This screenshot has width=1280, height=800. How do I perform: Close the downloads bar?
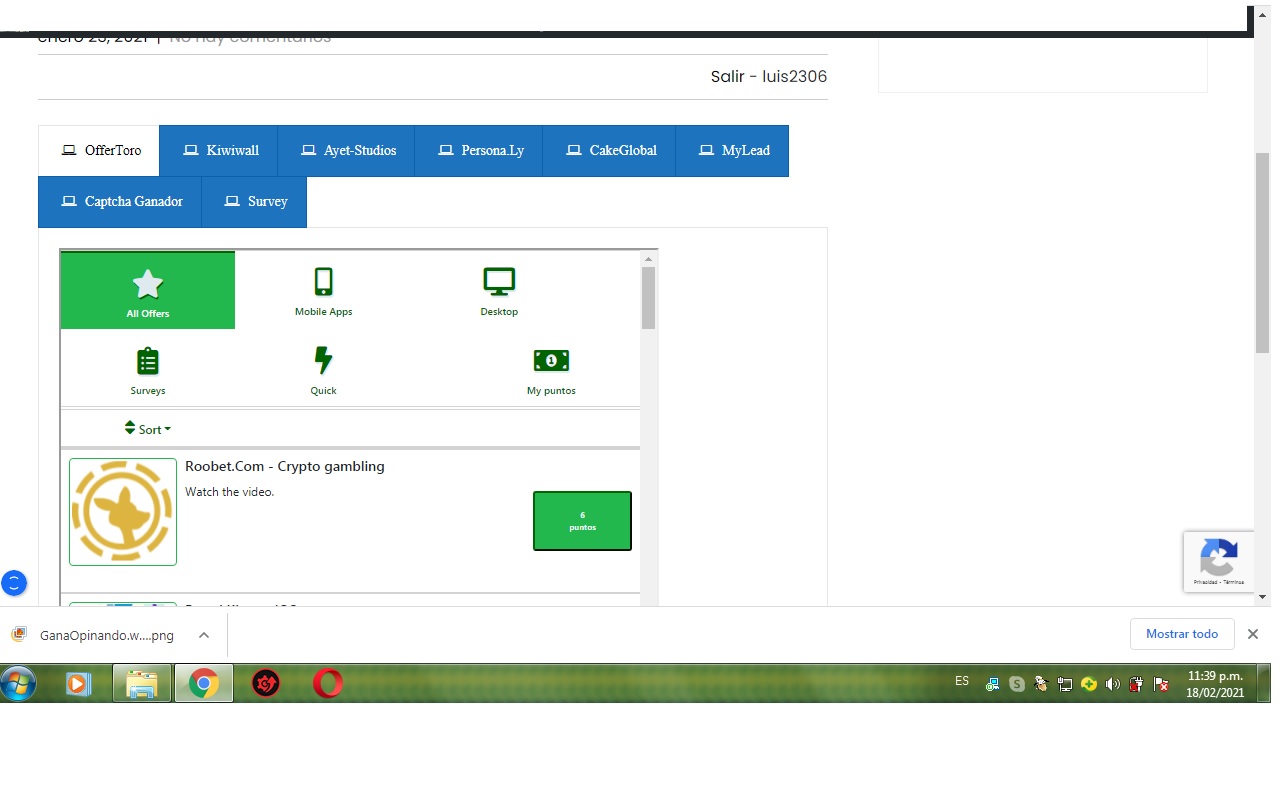pos(1253,634)
